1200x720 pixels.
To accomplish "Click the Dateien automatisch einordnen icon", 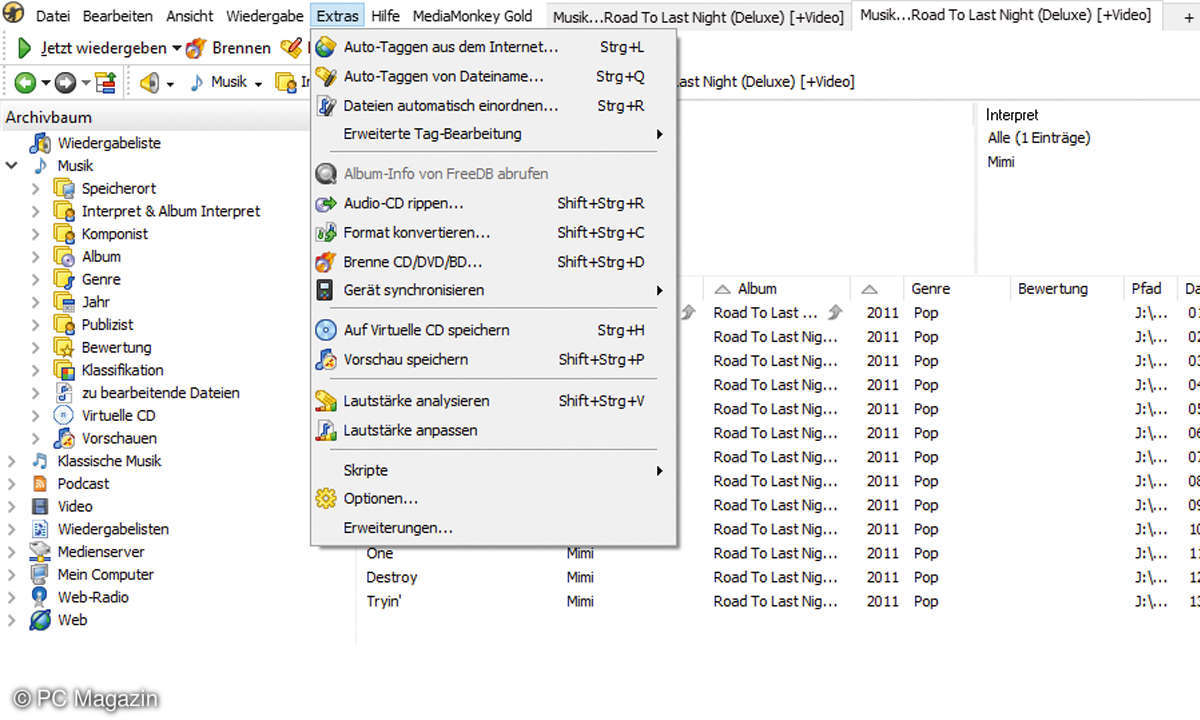I will (326, 105).
